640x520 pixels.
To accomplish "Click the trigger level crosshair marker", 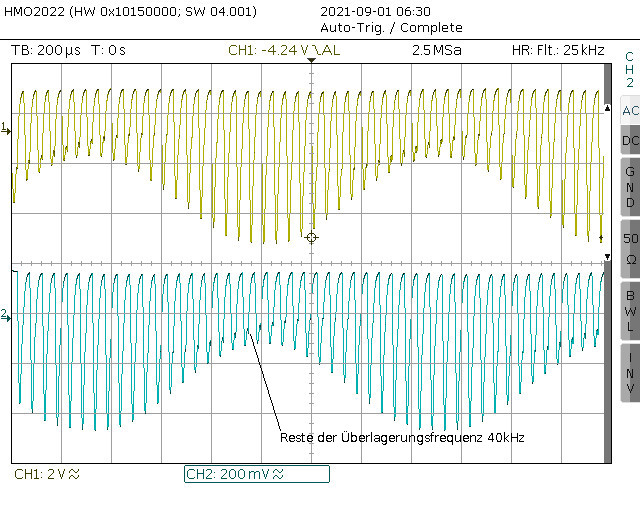I will (x=311, y=238).
